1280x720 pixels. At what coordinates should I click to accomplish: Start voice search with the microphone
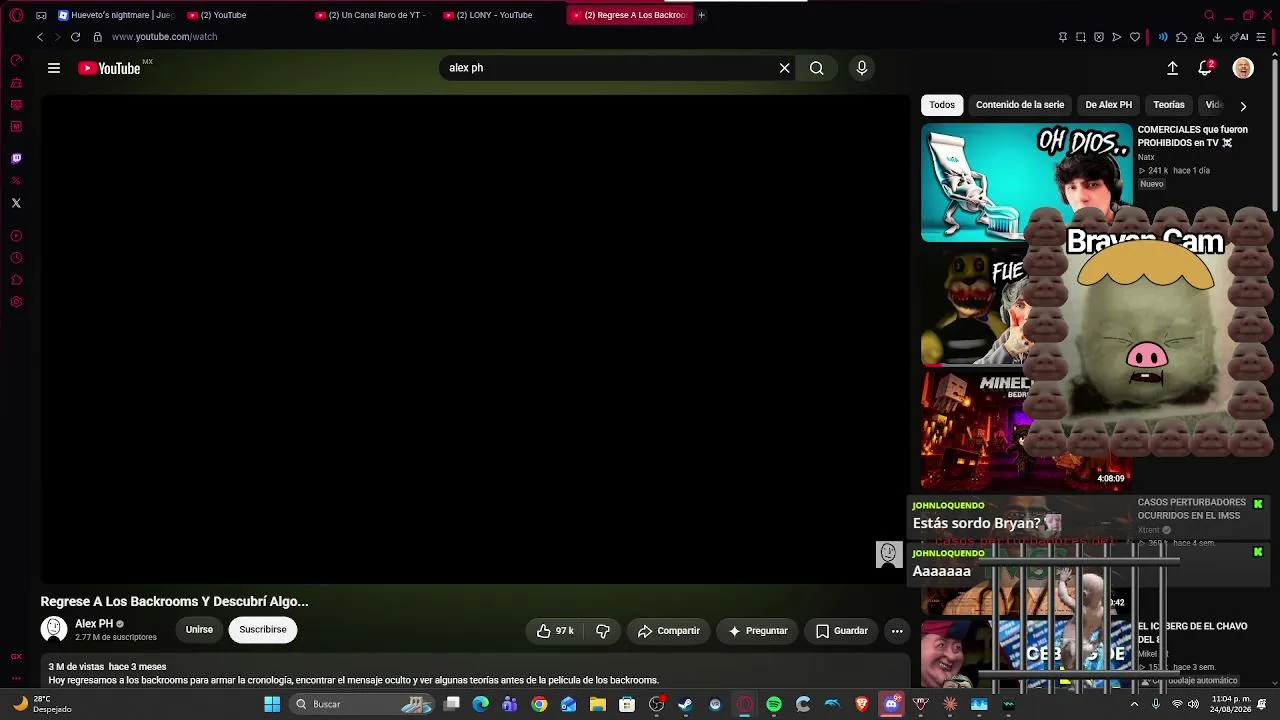[x=862, y=68]
